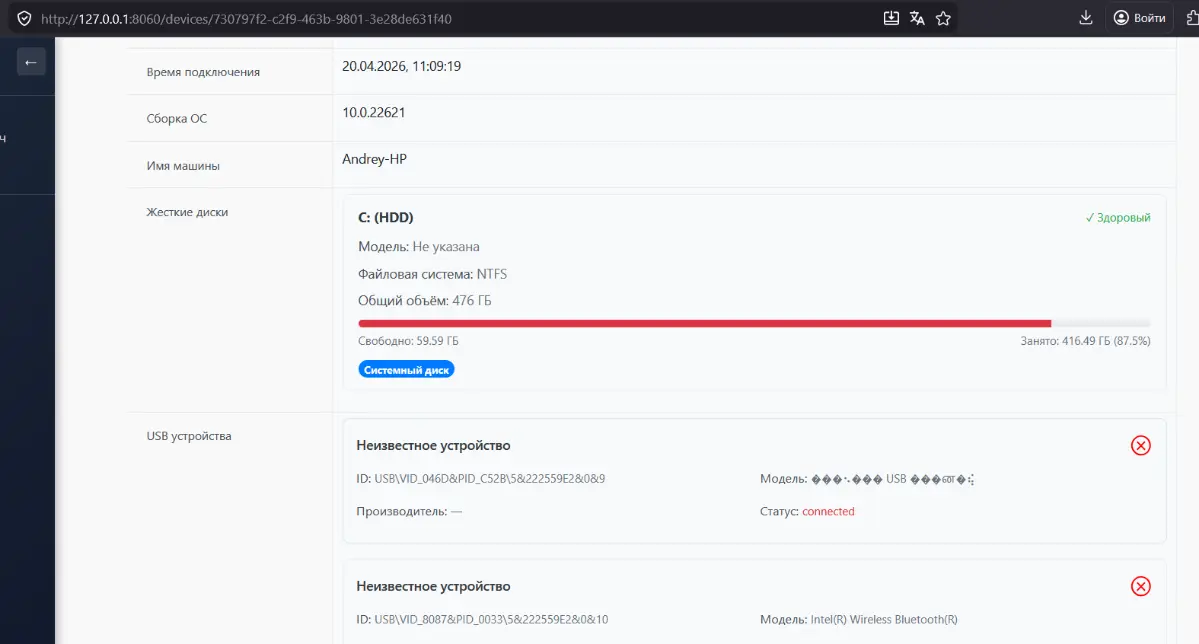The height and width of the screenshot is (644, 1199).
Task: Click the Системный диск badge
Action: (406, 369)
